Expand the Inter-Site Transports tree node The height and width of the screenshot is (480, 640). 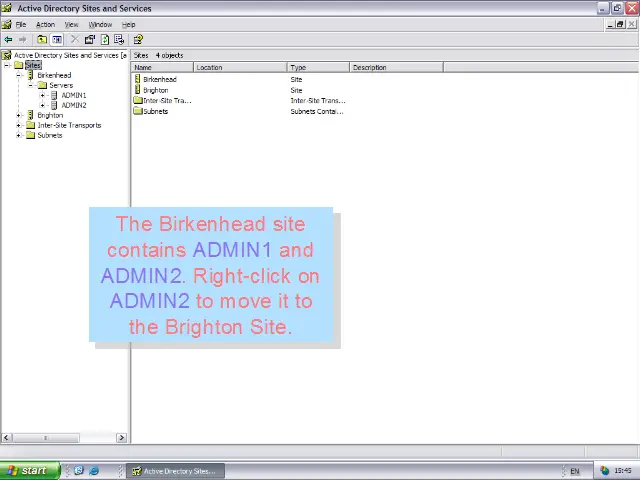tap(19, 125)
